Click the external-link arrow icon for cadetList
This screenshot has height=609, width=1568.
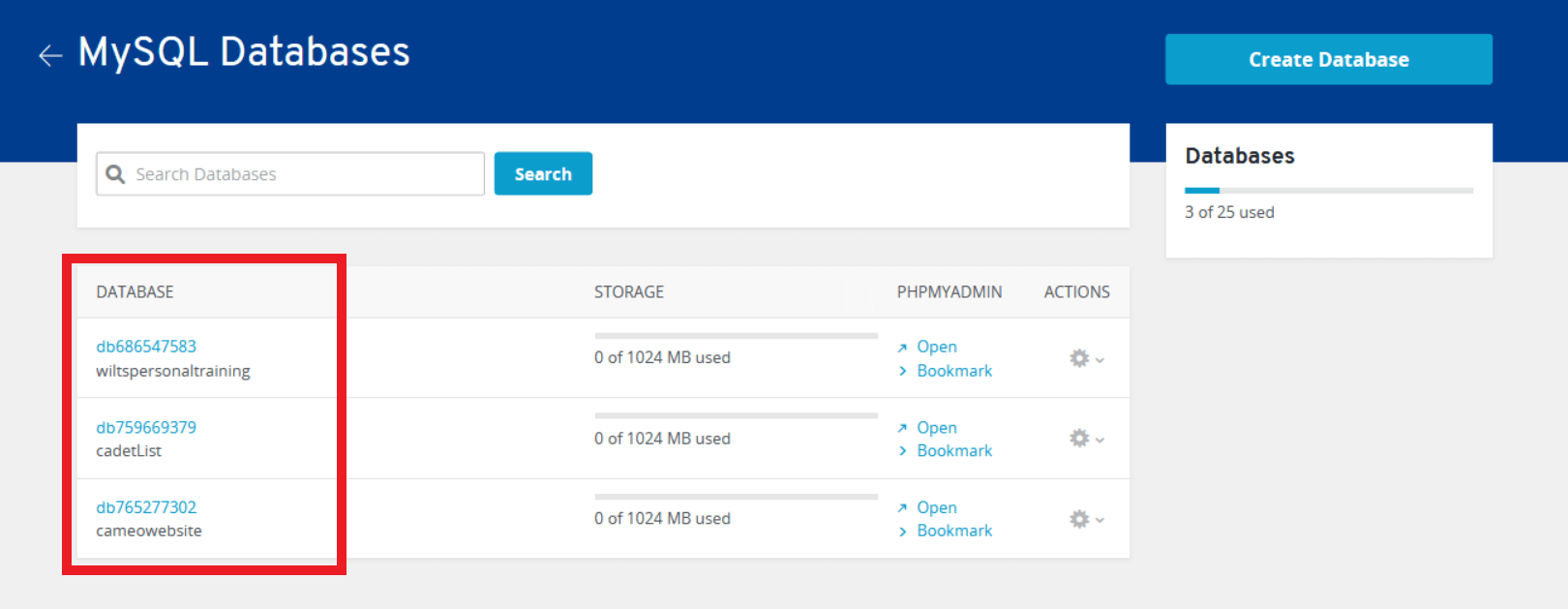(x=902, y=428)
